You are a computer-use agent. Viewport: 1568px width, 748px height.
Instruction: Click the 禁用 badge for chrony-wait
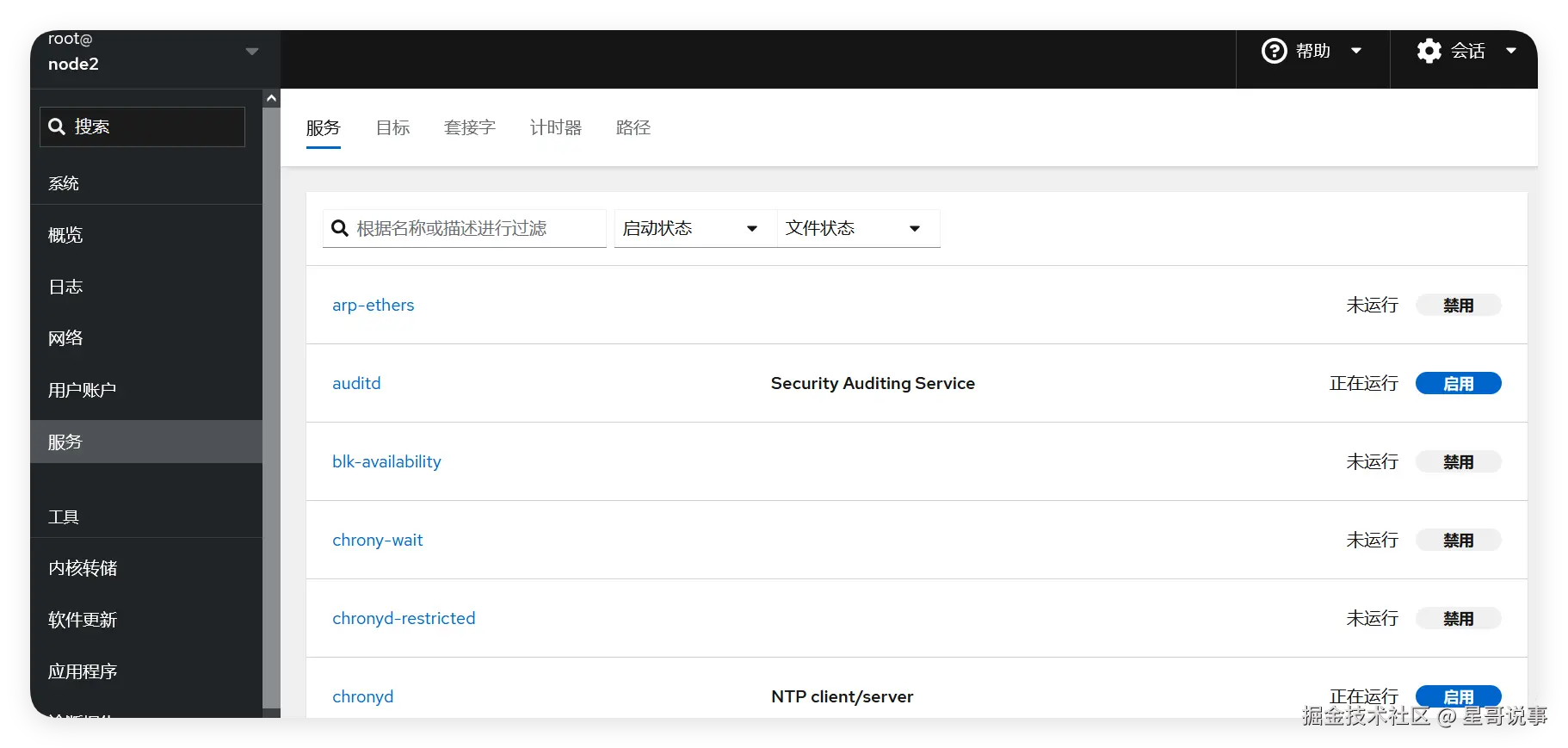(x=1458, y=541)
